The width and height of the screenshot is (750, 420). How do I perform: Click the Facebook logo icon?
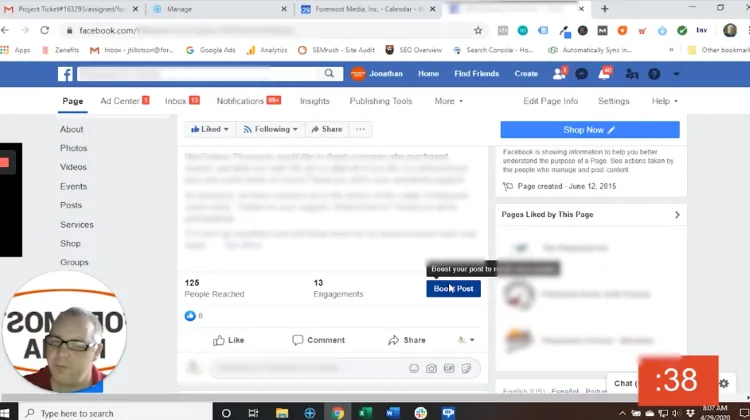tap(65, 74)
